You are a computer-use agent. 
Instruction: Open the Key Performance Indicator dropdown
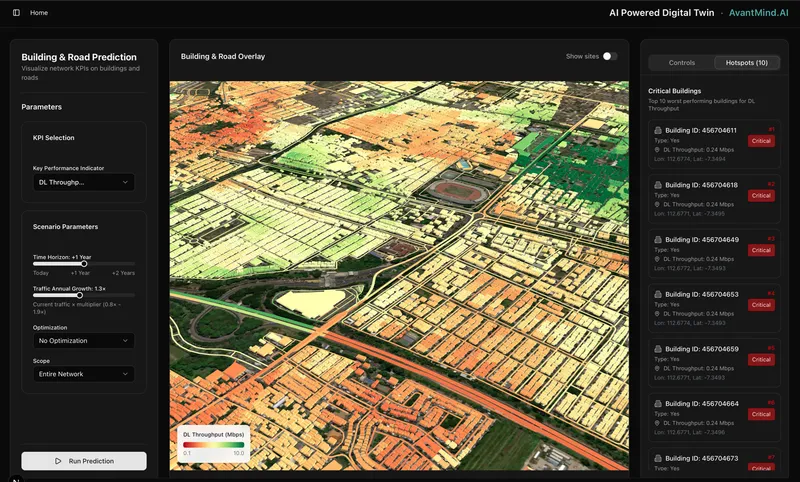(84, 182)
